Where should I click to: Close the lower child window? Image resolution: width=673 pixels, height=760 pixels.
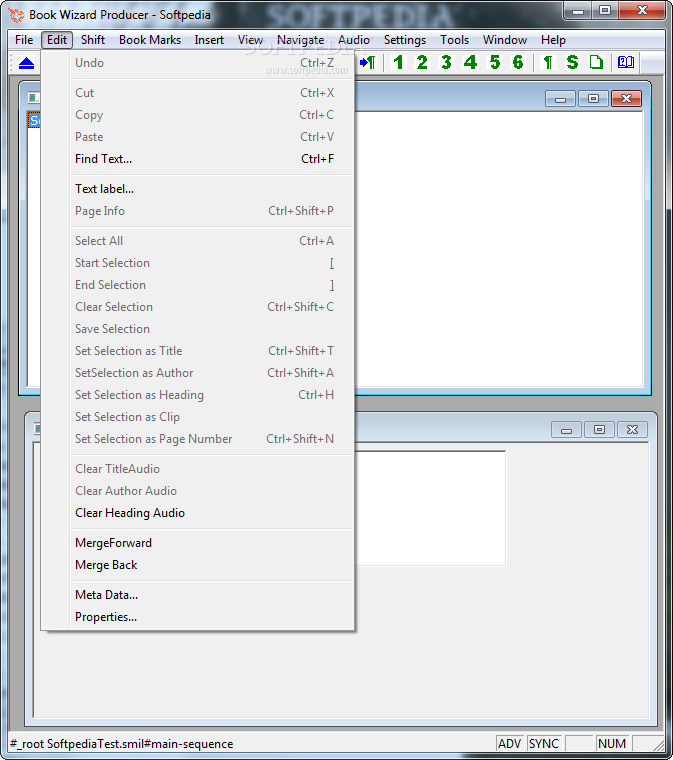(x=632, y=430)
